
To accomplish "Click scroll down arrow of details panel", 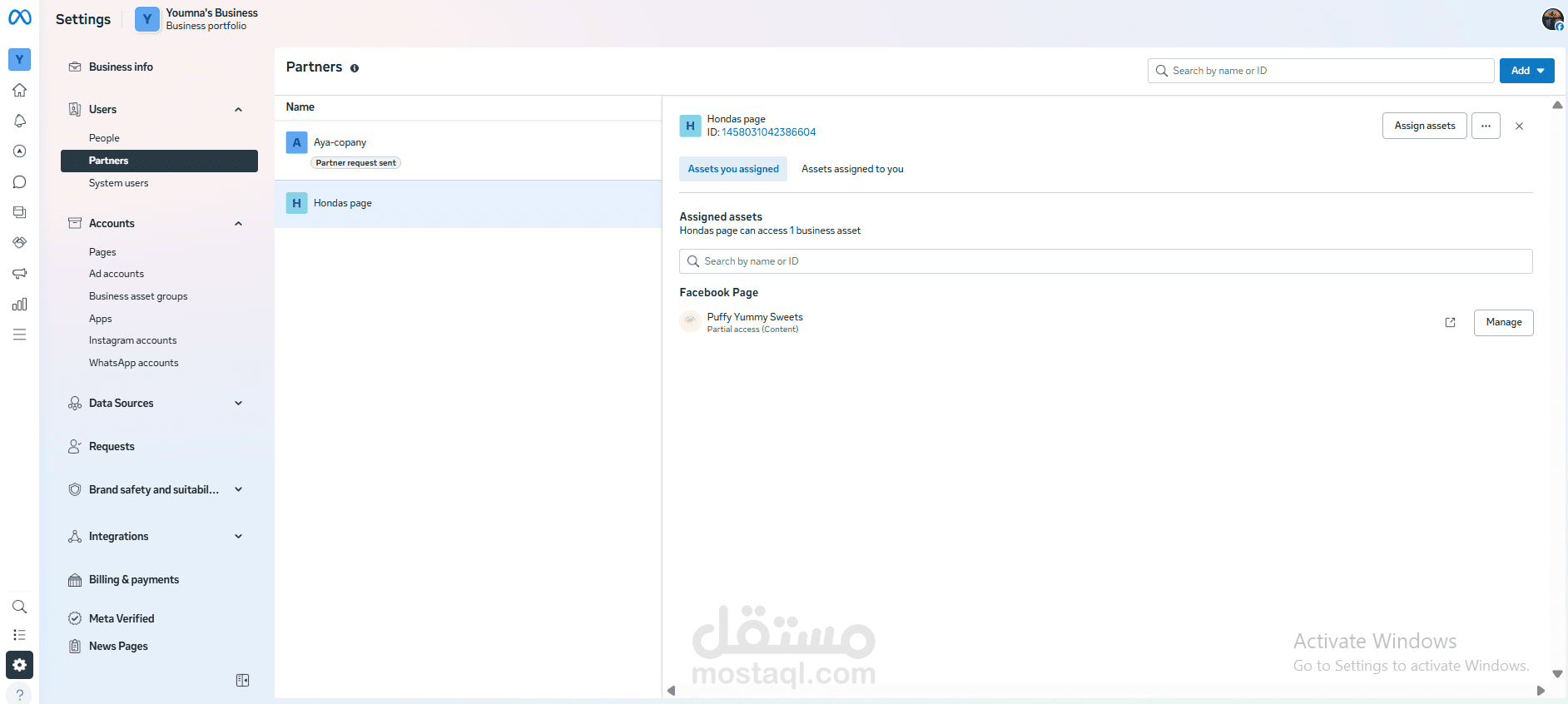I will point(1557,674).
